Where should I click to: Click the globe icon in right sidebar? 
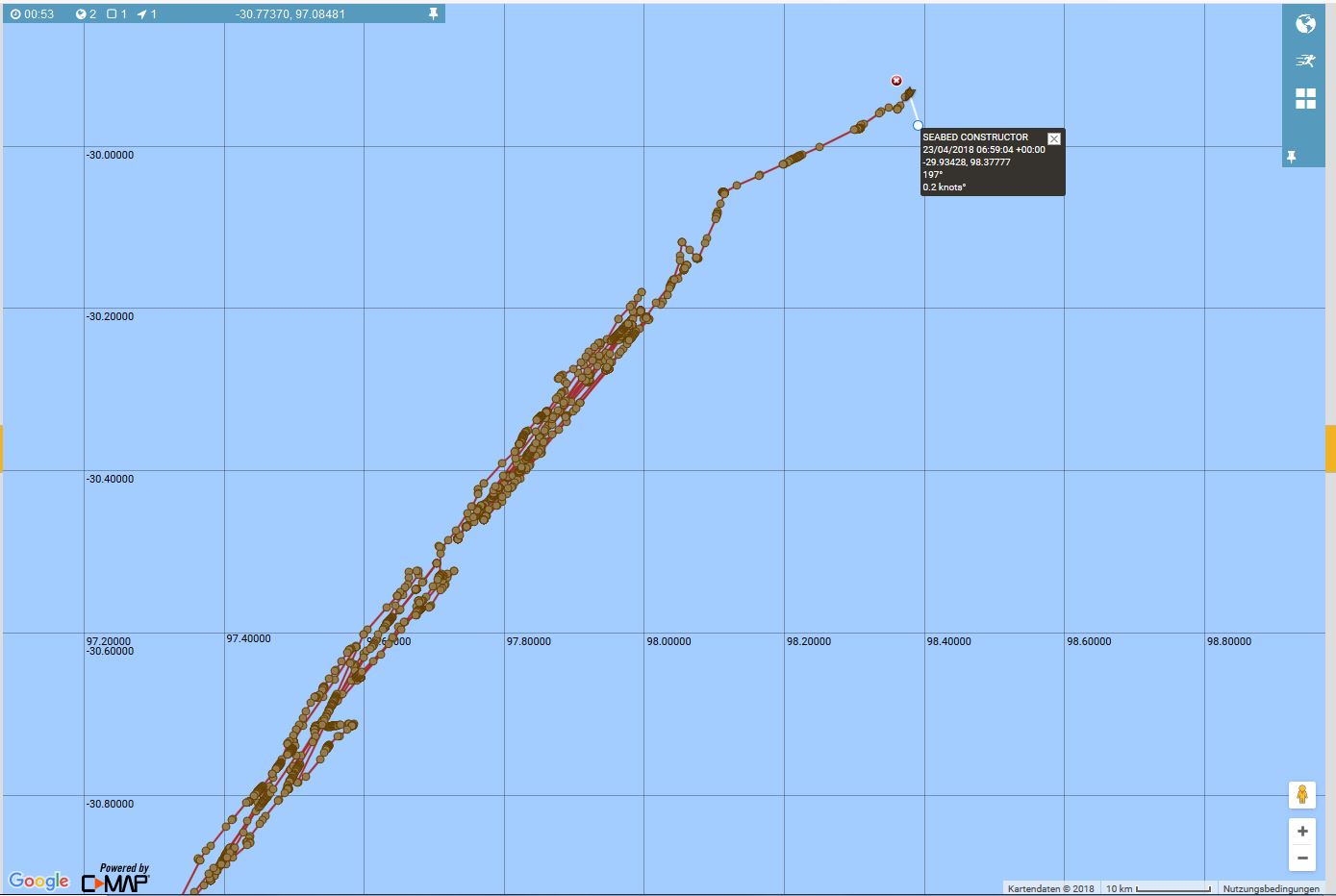click(x=1305, y=24)
